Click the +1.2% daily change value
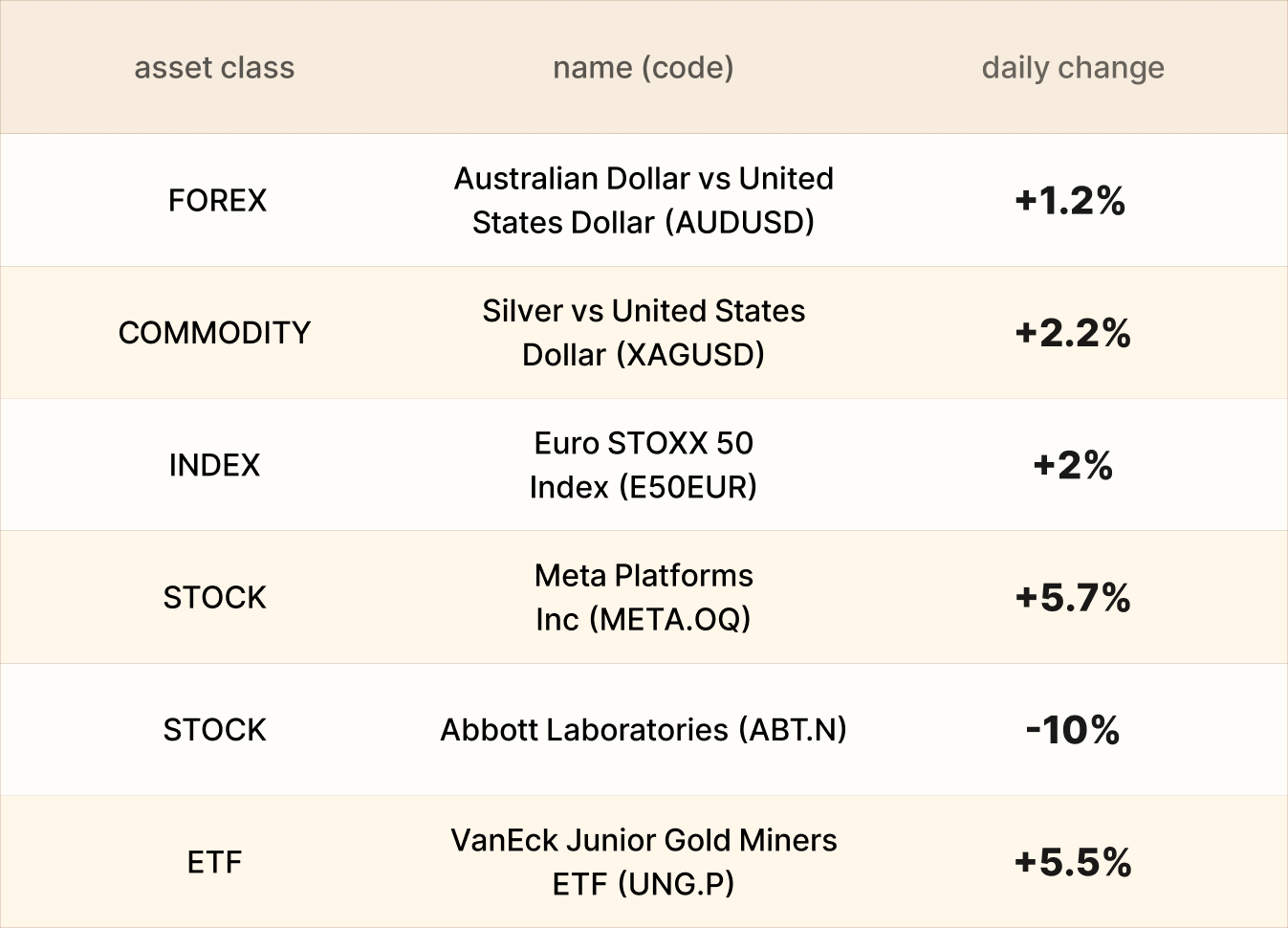Screen dimensions: 1288x928 (1070, 200)
